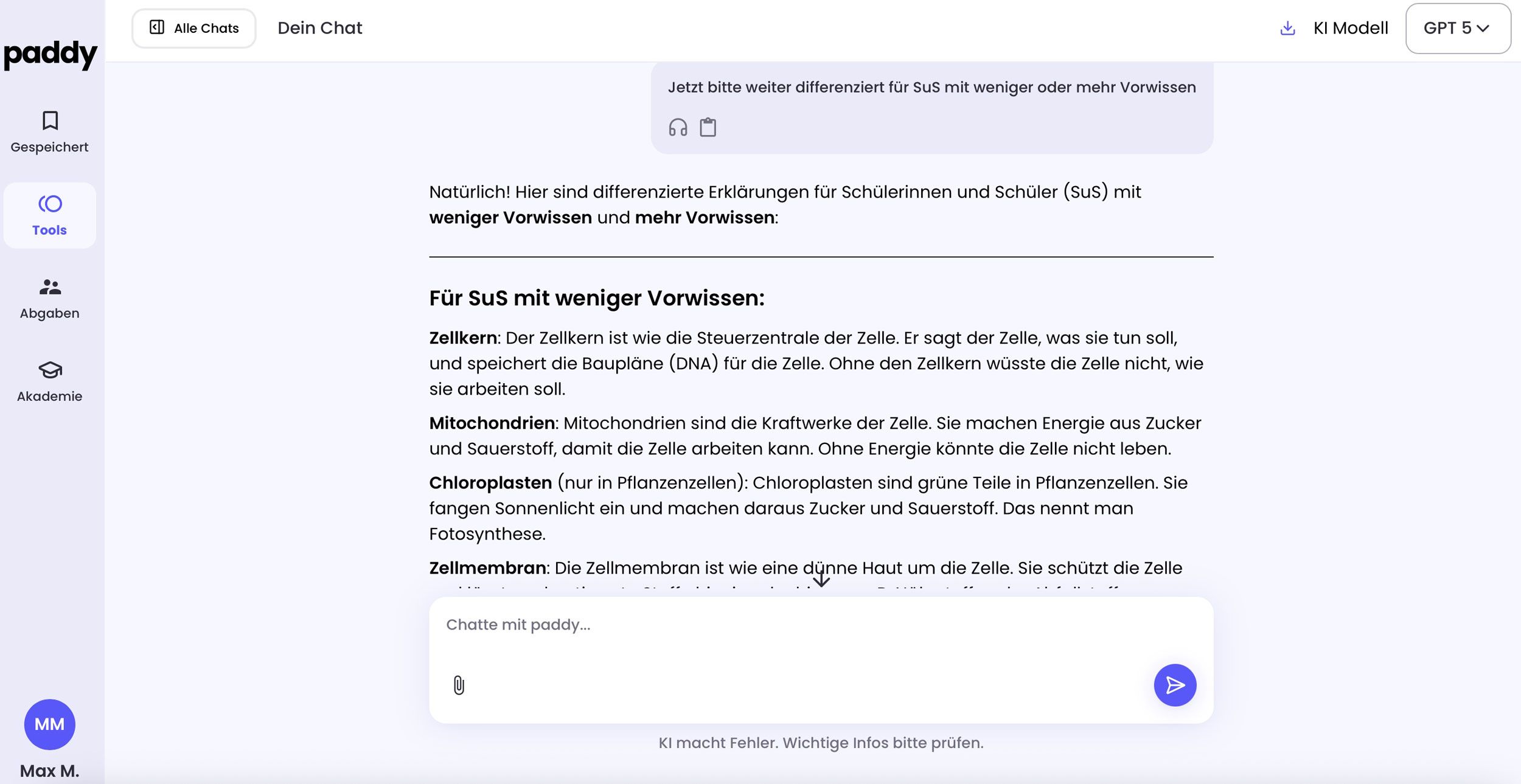Click the KI Modell label
Screen dimensions: 1521x784
tap(1351, 28)
